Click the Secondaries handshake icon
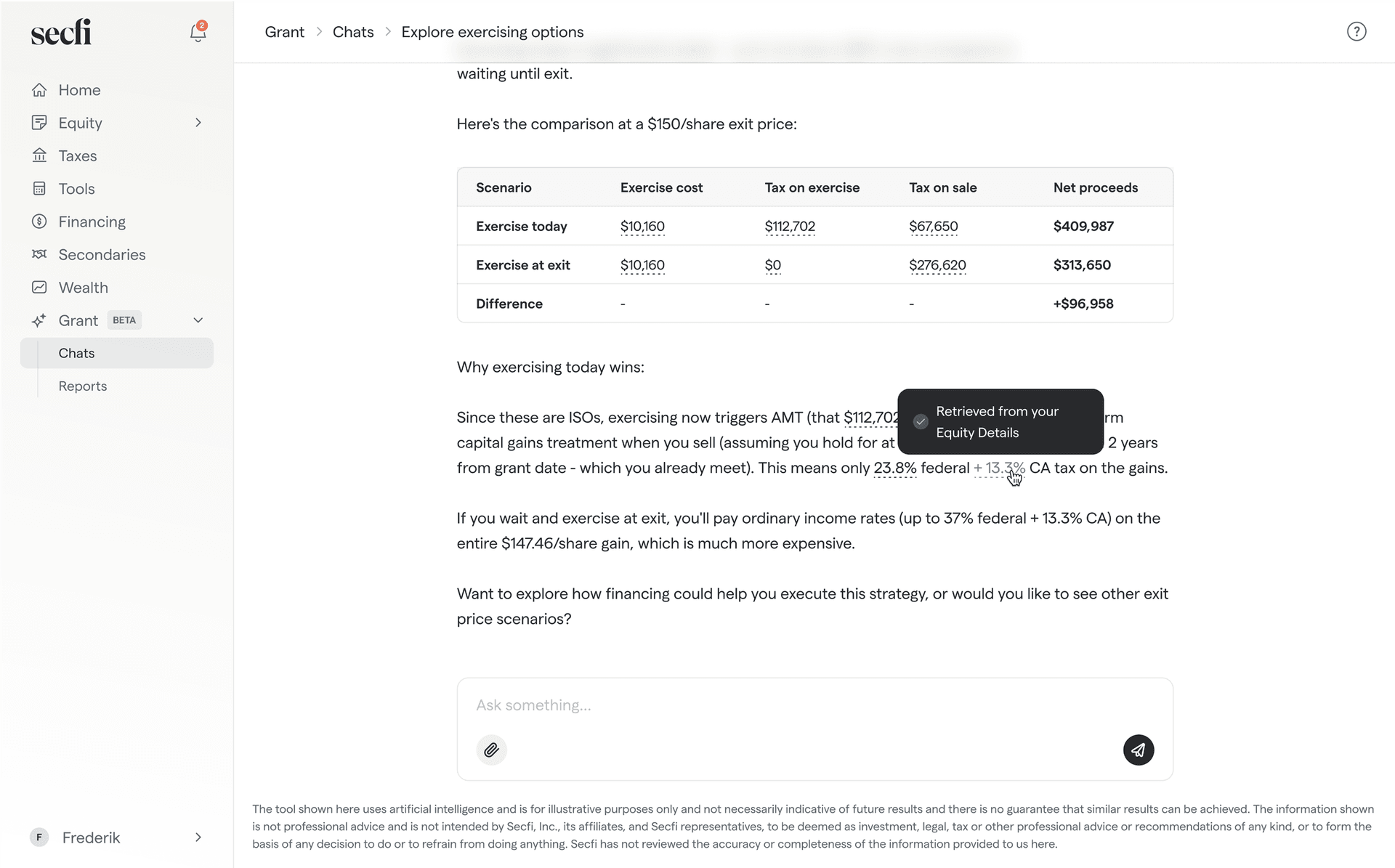The height and width of the screenshot is (868, 1395). point(39,254)
